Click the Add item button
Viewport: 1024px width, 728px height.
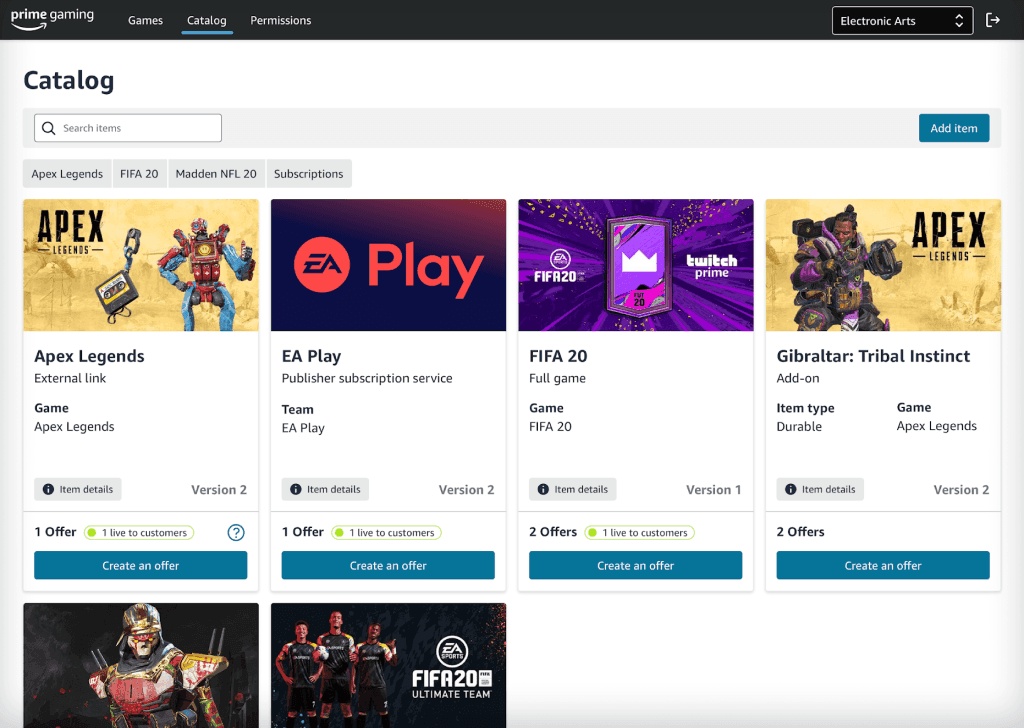(x=954, y=128)
